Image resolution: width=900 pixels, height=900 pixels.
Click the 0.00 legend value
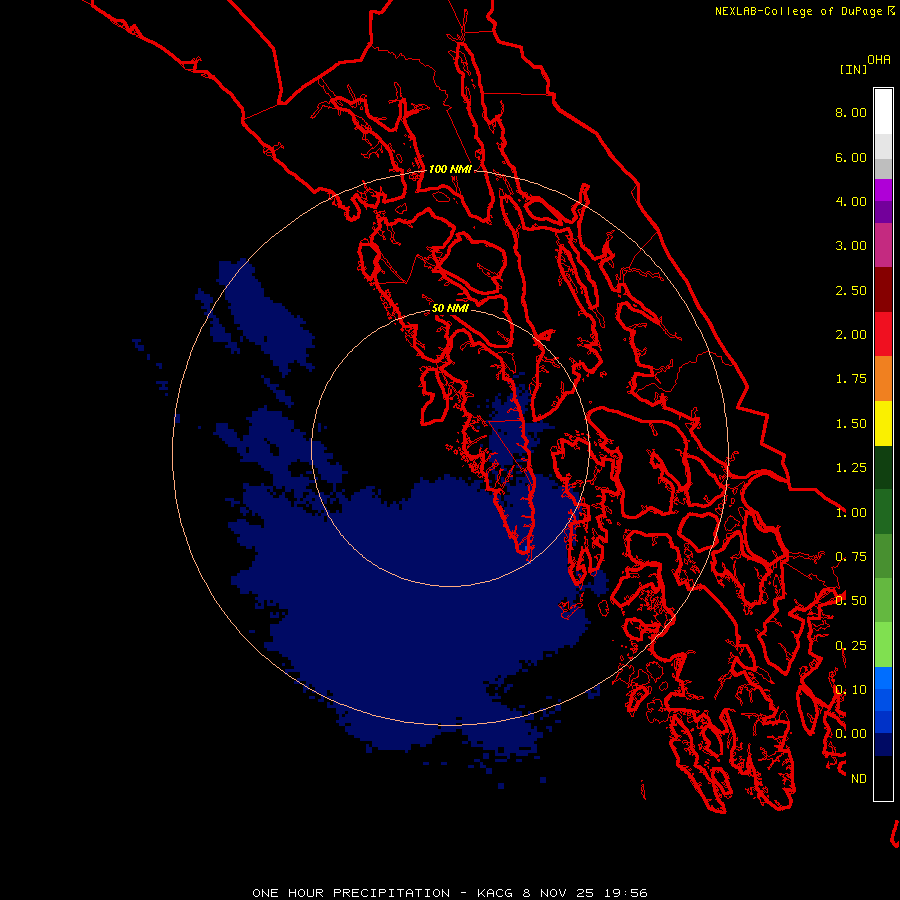[x=851, y=734]
